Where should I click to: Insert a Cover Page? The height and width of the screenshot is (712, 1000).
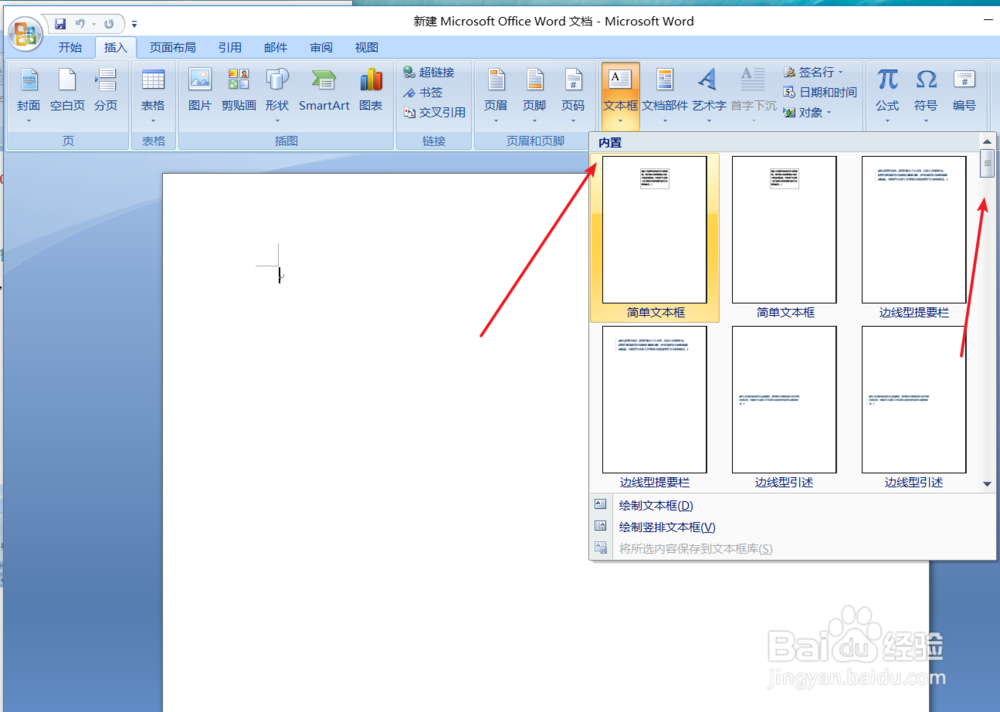click(x=28, y=90)
